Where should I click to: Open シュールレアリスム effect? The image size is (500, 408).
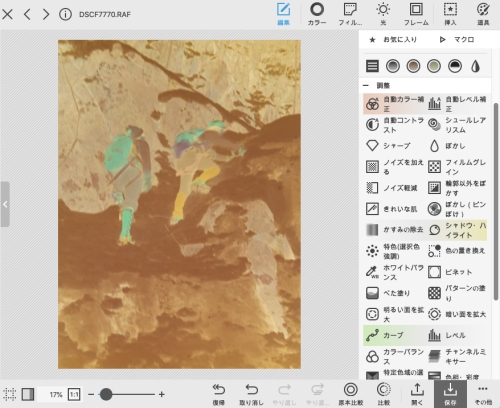click(x=457, y=125)
